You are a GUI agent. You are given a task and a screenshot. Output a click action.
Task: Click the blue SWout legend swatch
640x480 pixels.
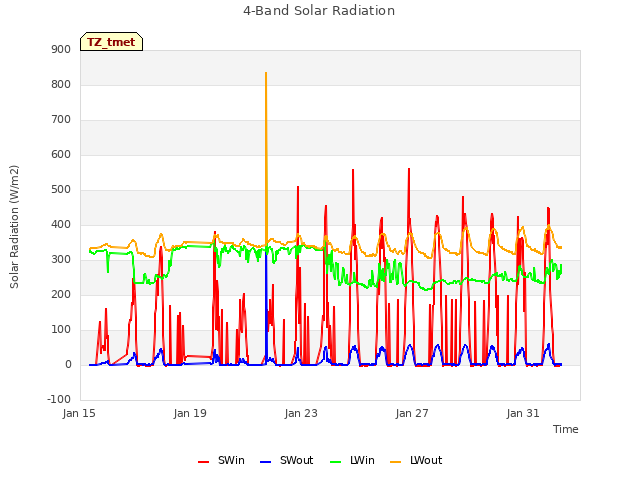pyautogui.click(x=265, y=462)
